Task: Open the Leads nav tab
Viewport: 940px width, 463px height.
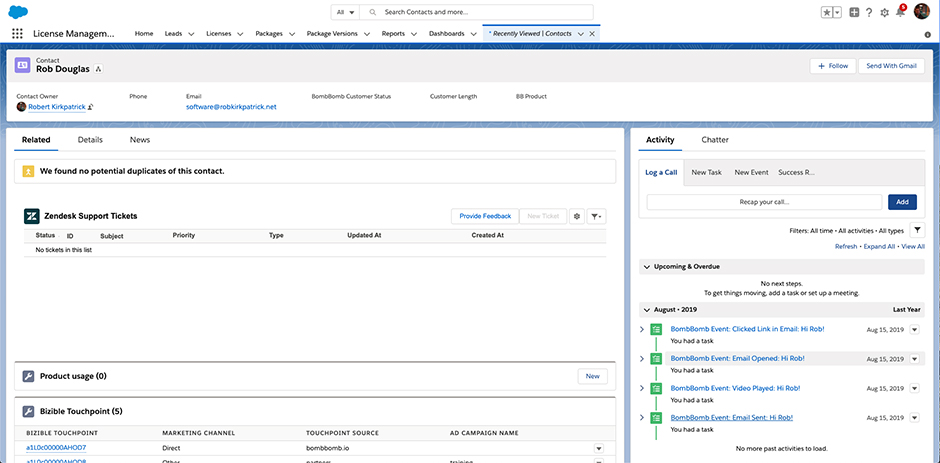Action: click(174, 34)
